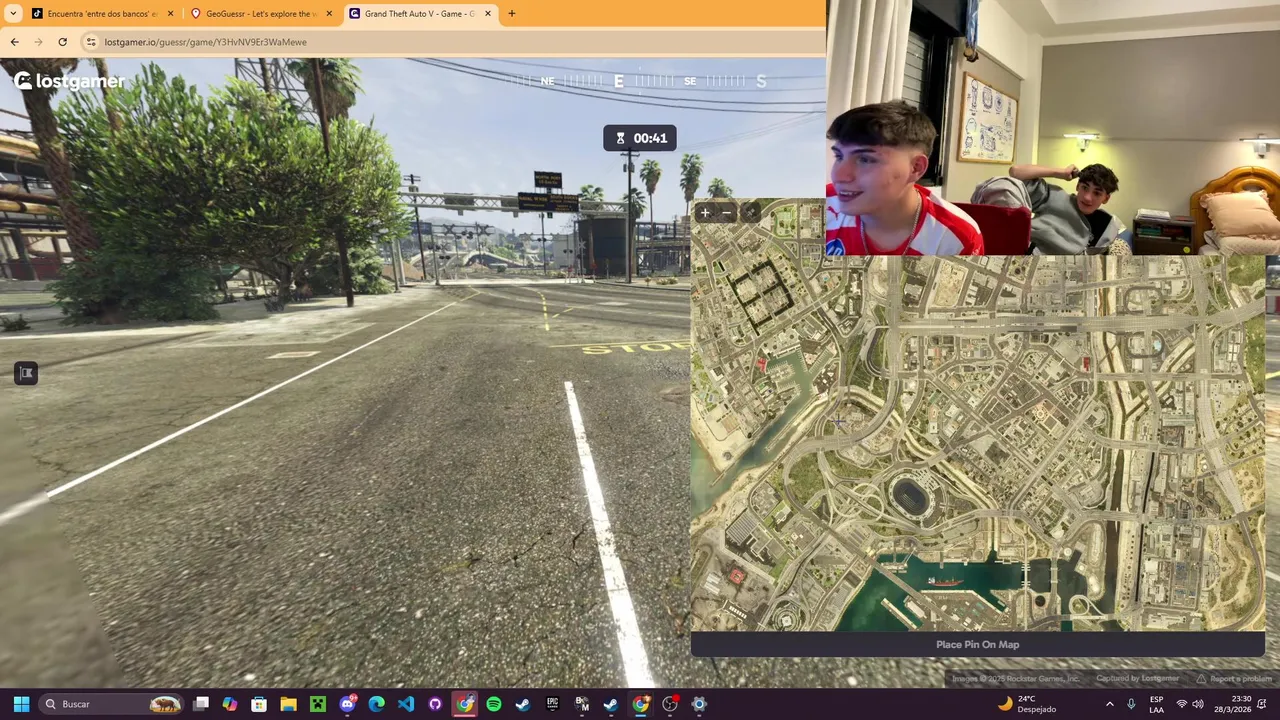Close the GeoGuessr tab
Image resolution: width=1280 pixels, height=720 pixels.
coord(329,13)
